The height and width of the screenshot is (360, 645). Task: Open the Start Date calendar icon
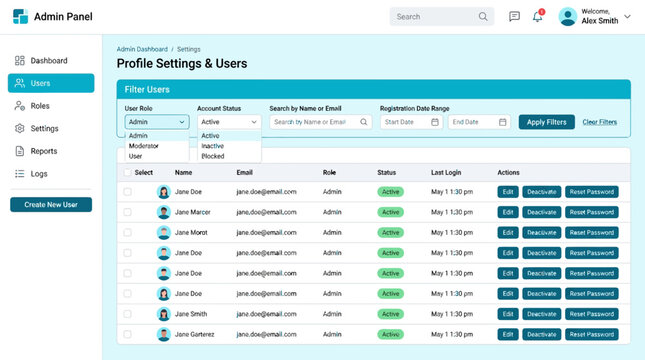click(435, 122)
